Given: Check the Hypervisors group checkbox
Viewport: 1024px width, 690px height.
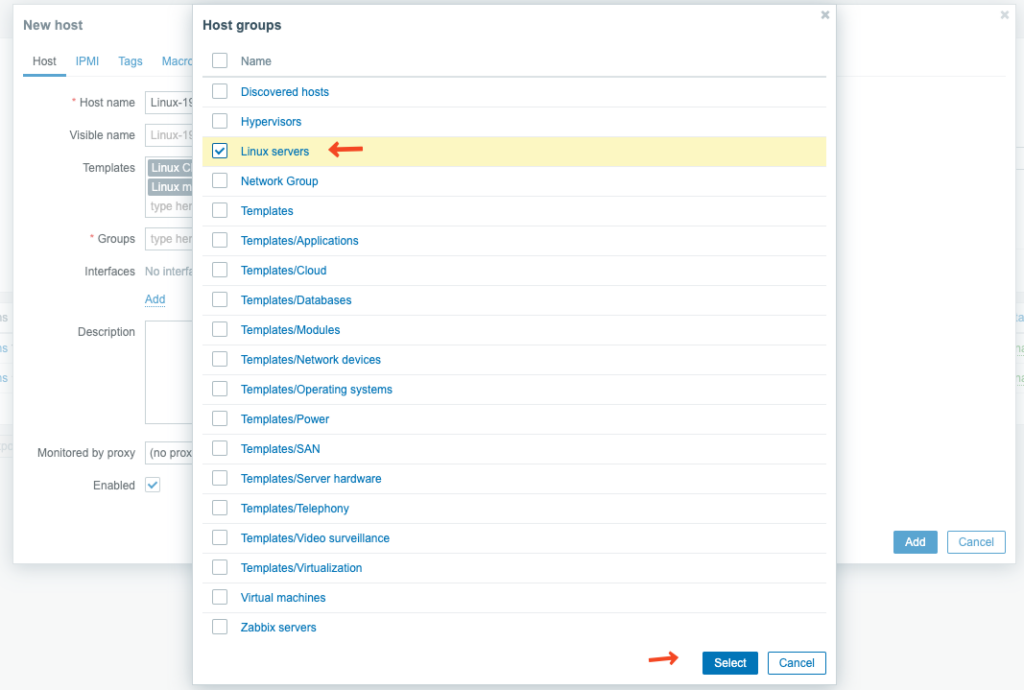Looking at the screenshot, I should coord(219,121).
